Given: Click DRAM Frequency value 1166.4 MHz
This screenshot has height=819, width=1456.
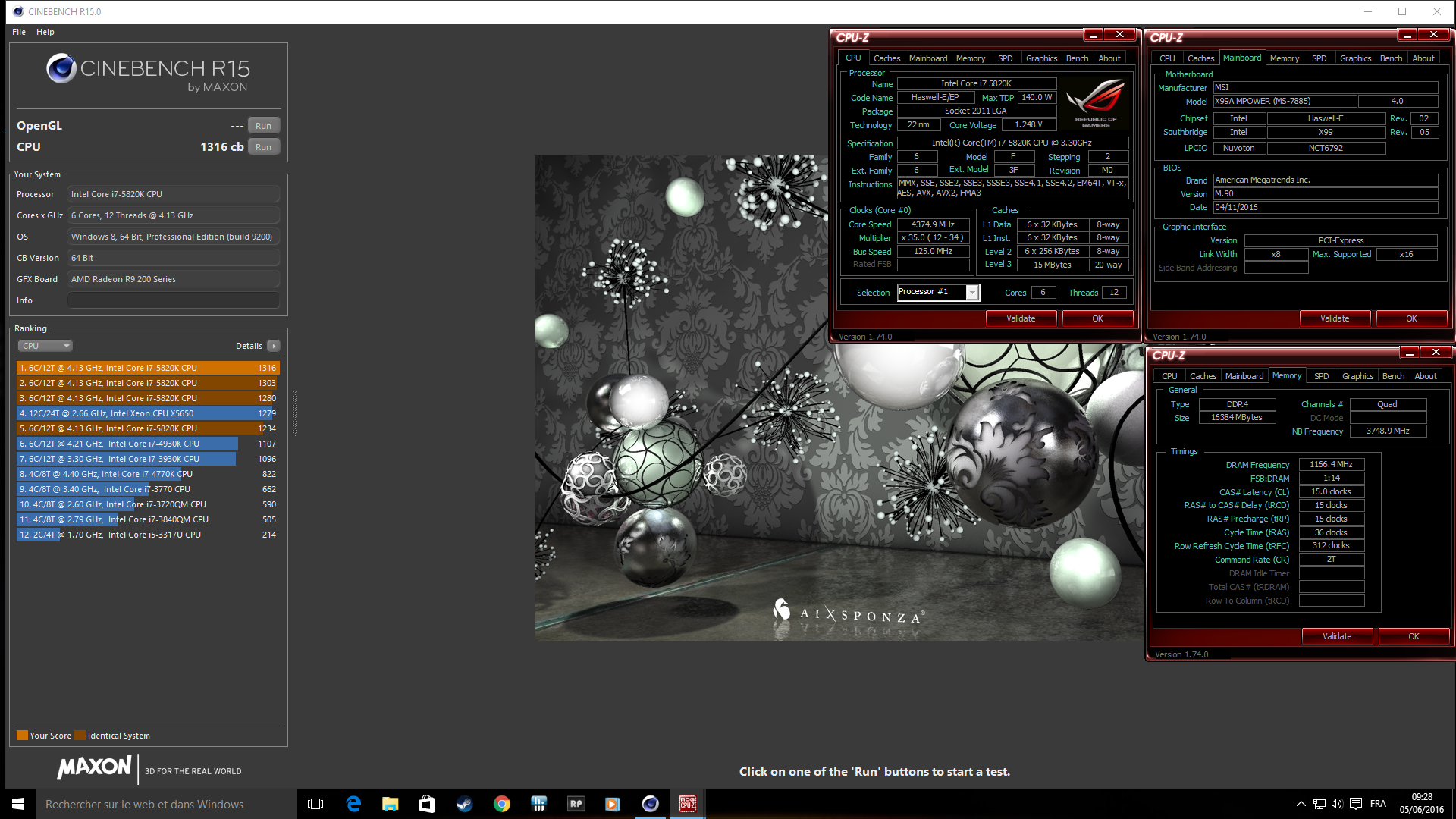Looking at the screenshot, I should click(1331, 464).
